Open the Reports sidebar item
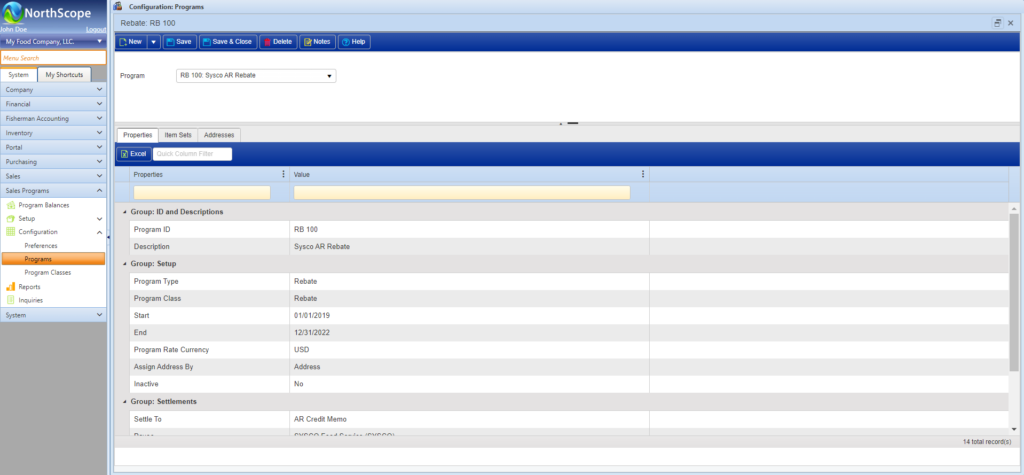Screen dimensions: 1024x475 pos(30,286)
